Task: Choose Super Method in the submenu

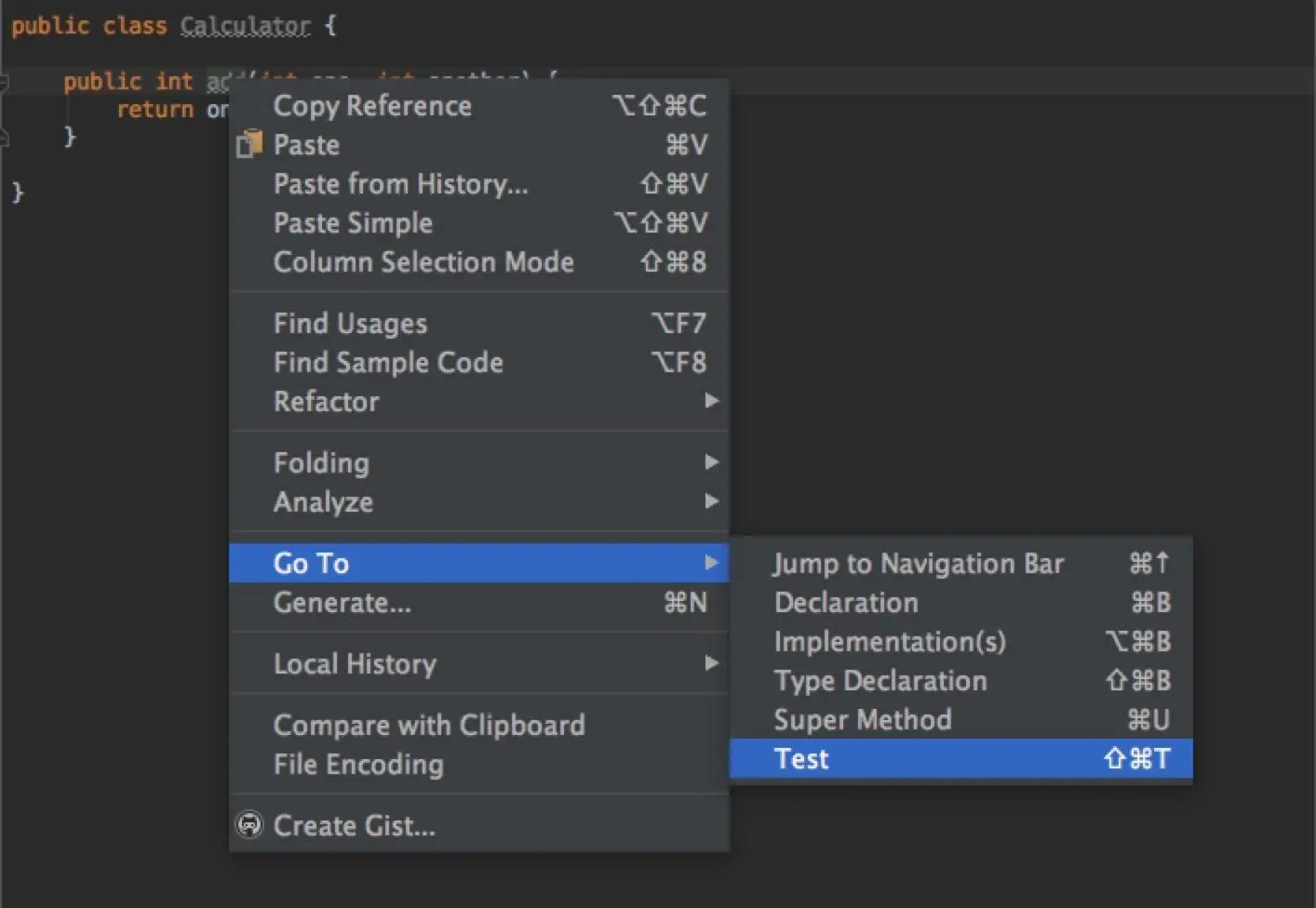Action: click(x=863, y=719)
